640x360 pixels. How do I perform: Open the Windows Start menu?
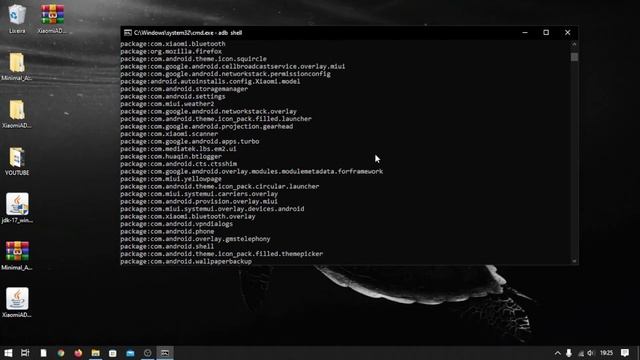point(8,353)
